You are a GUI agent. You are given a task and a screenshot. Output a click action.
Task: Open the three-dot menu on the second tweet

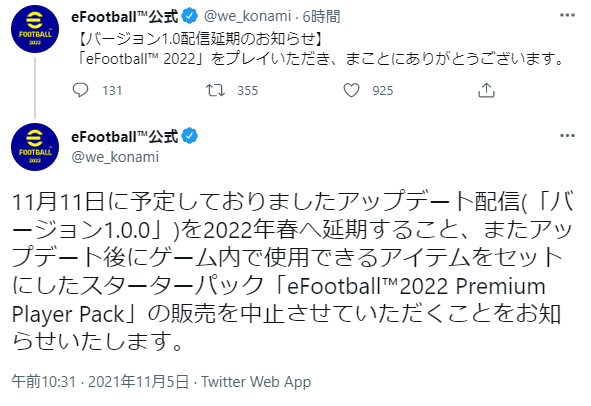click(567, 136)
